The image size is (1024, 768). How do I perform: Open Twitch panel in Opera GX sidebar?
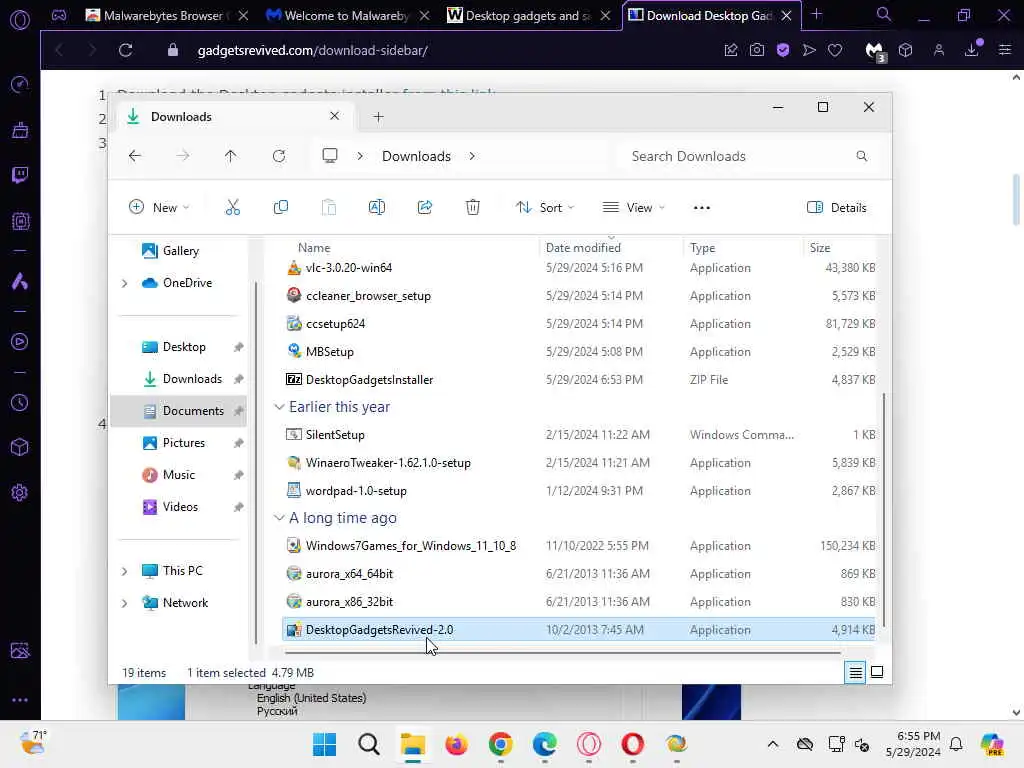click(x=20, y=175)
